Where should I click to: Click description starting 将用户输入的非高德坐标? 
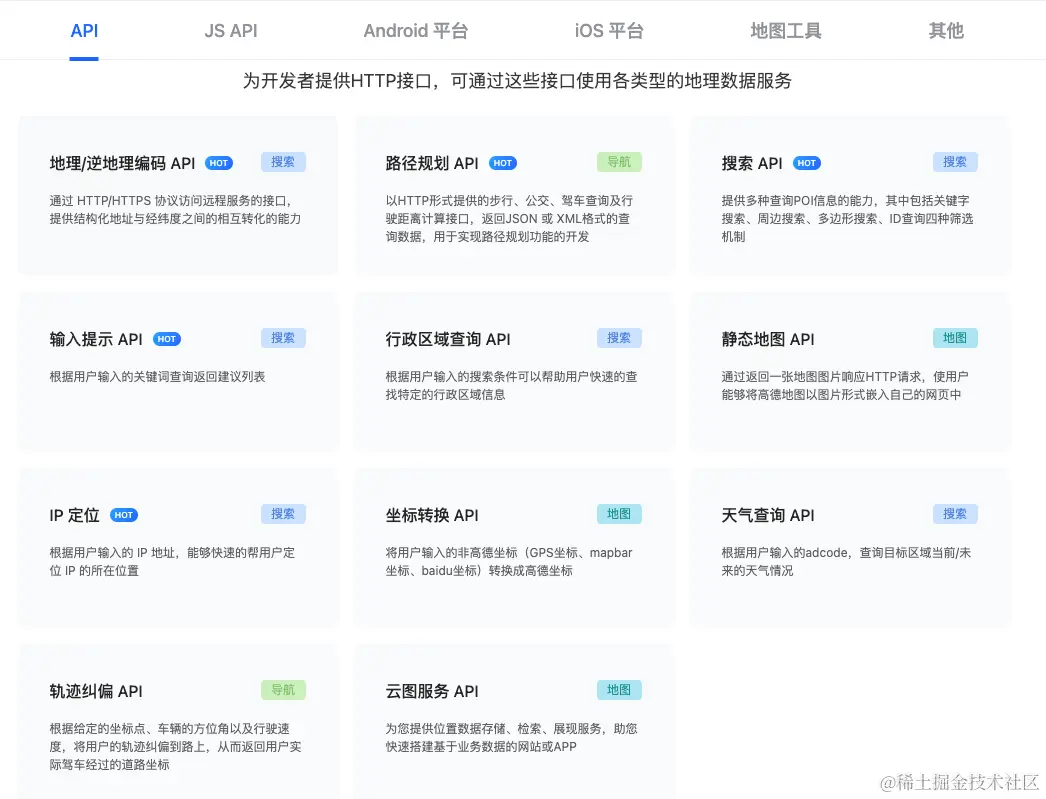point(509,562)
